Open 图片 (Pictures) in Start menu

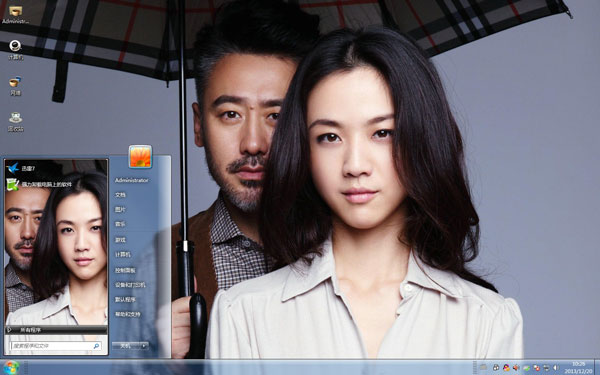tap(121, 210)
